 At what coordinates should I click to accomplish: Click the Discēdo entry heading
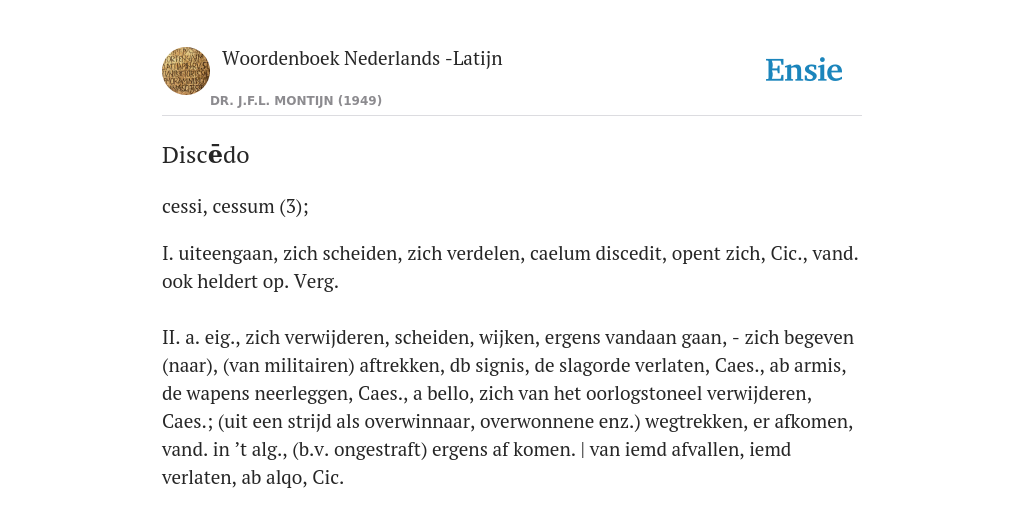(x=206, y=155)
